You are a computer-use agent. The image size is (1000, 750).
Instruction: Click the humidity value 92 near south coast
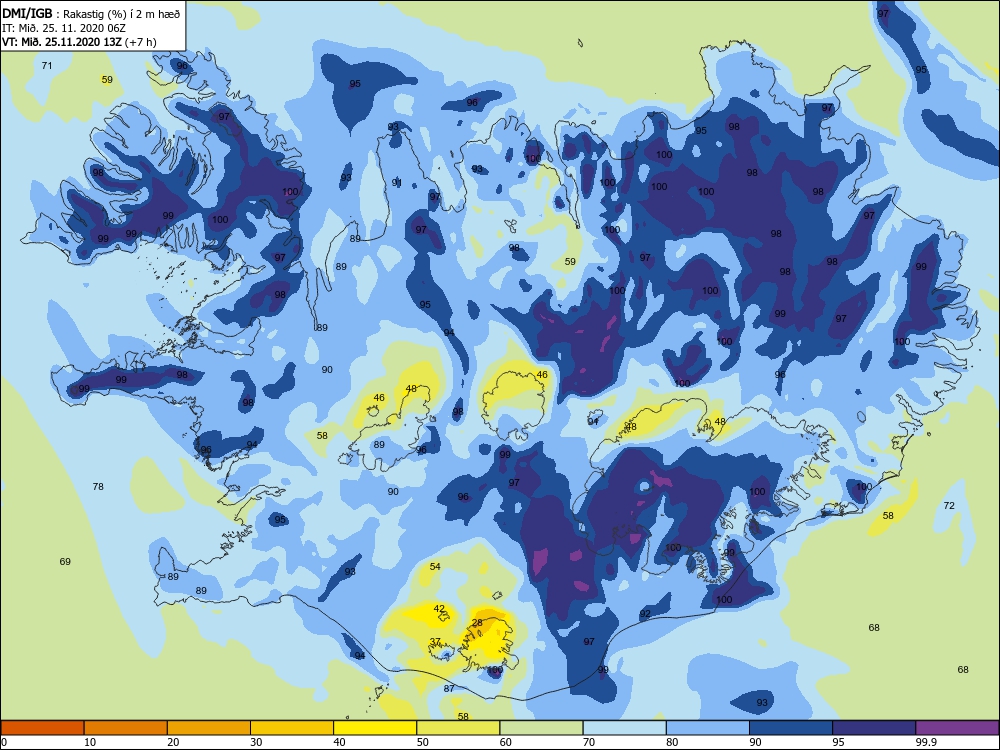coord(645,614)
